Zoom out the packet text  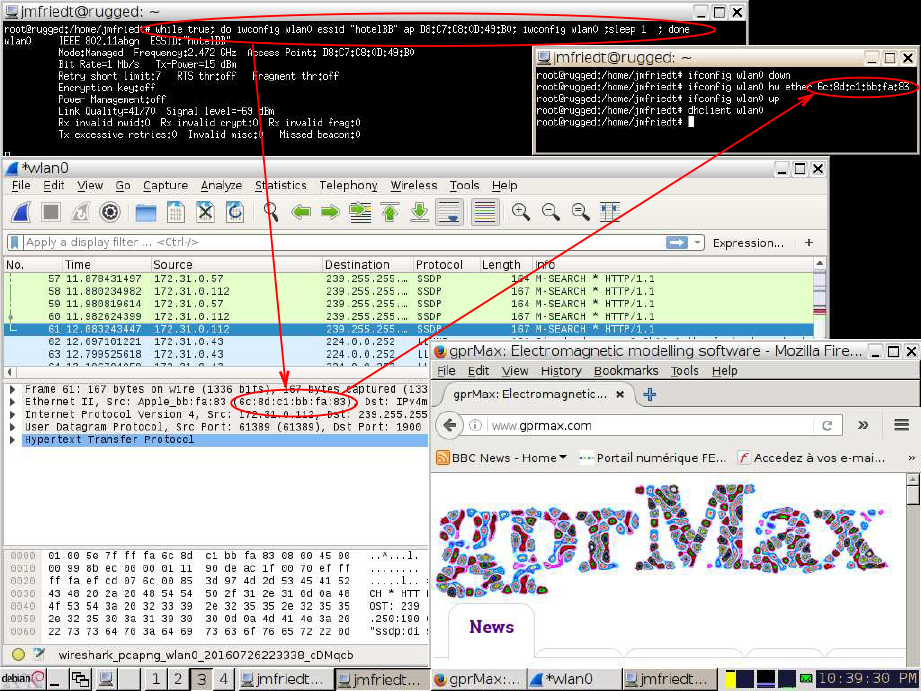click(x=551, y=212)
